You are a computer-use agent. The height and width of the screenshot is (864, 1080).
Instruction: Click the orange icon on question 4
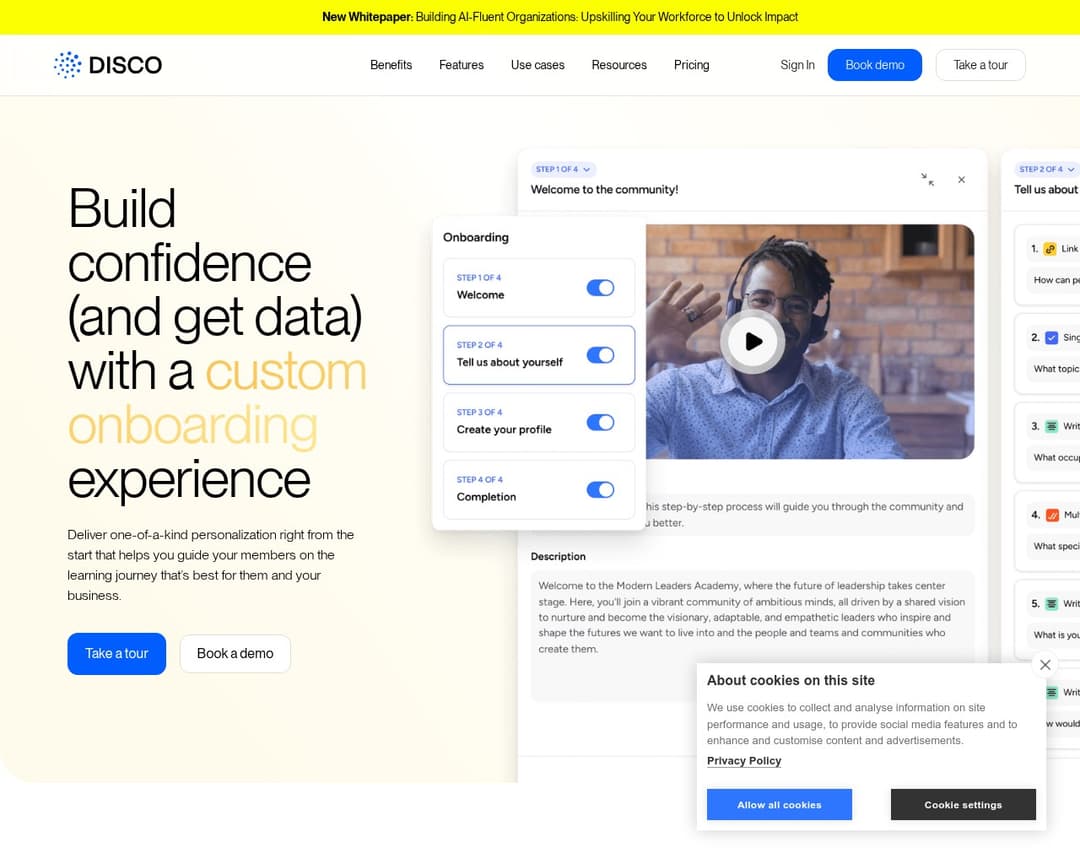1051,515
